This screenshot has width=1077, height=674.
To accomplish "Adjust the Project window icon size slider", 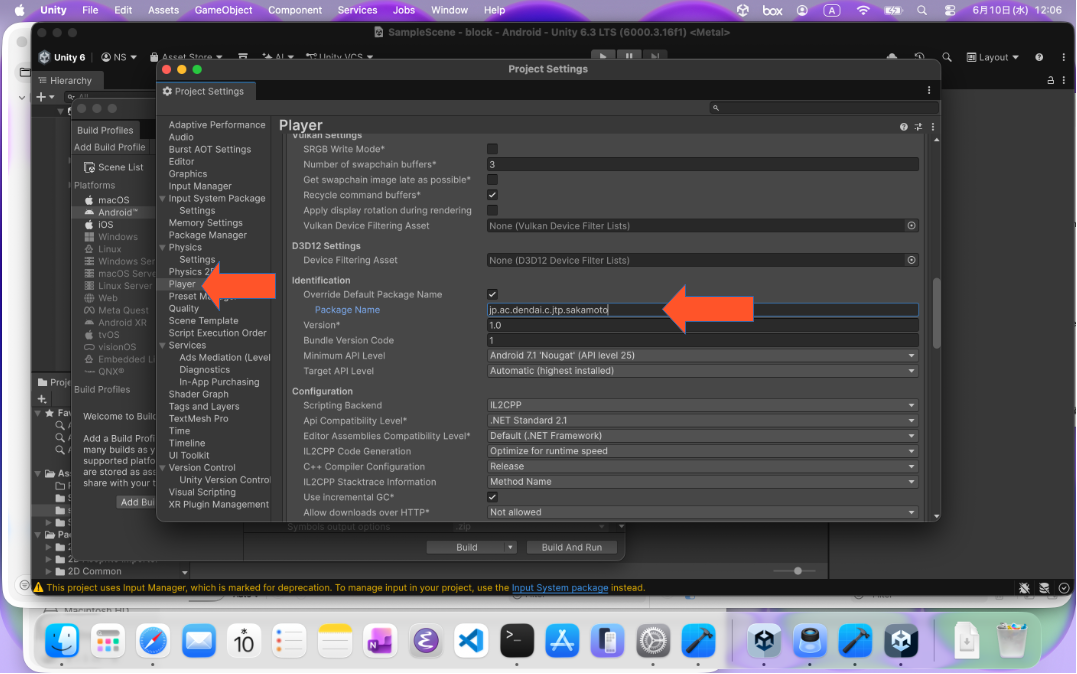I will click(797, 571).
